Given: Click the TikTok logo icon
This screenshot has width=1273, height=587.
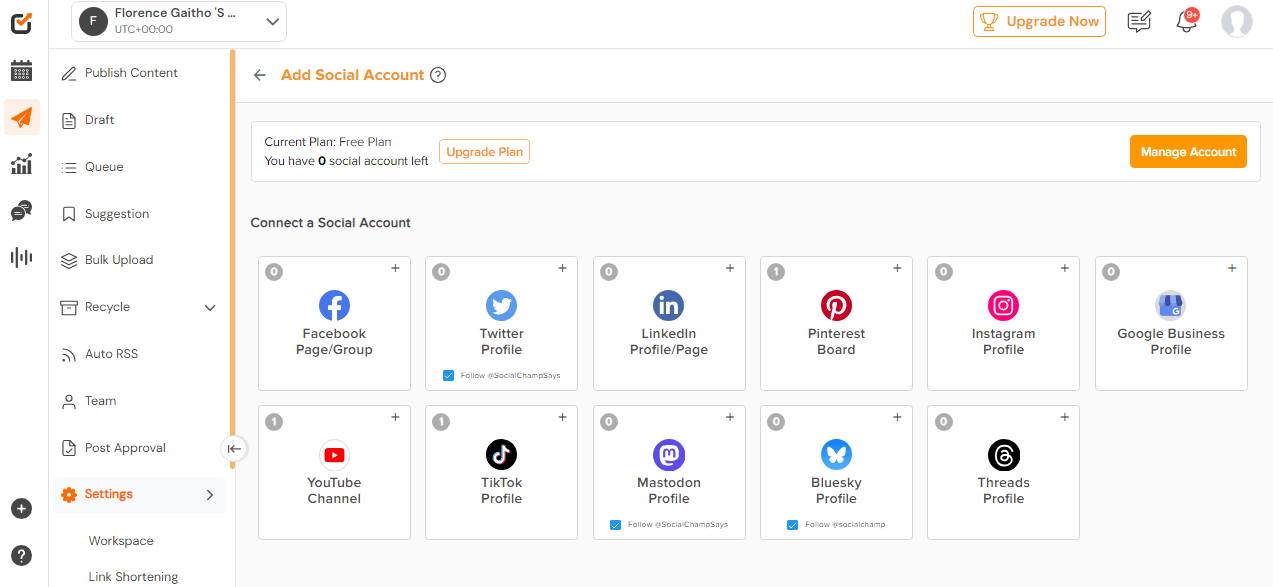Looking at the screenshot, I should coord(501,455).
